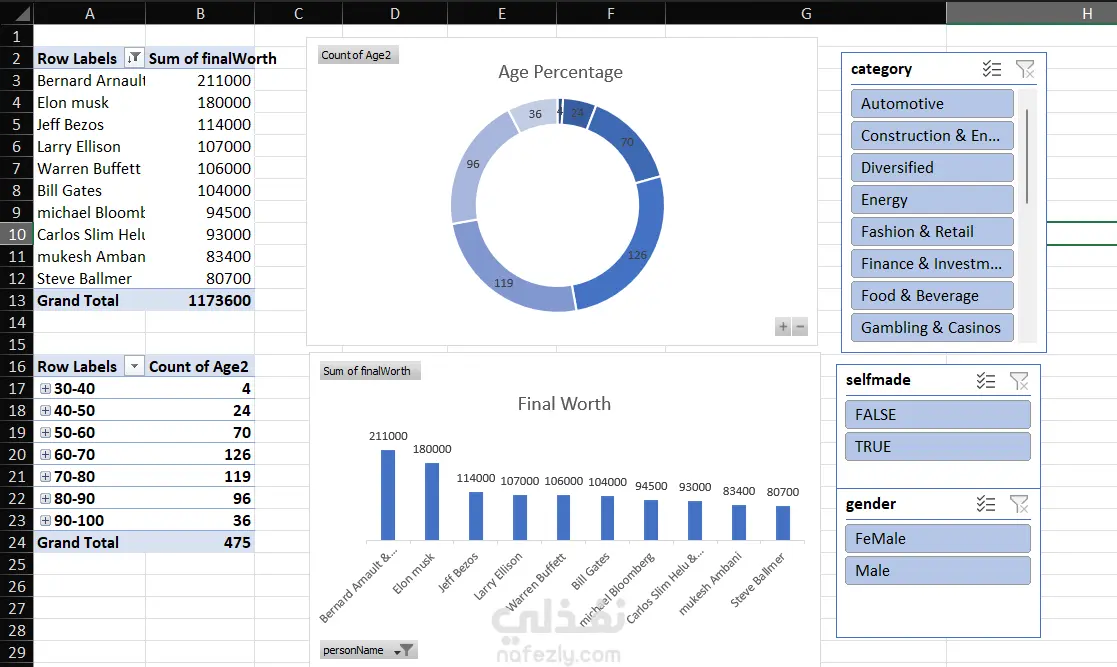
Task: Filter by Food & Beverage category
Action: pos(932,296)
